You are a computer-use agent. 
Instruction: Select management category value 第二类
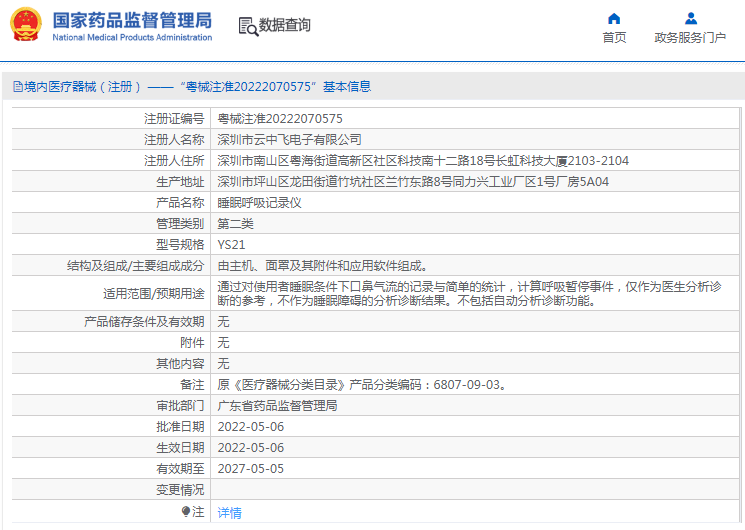(x=235, y=223)
